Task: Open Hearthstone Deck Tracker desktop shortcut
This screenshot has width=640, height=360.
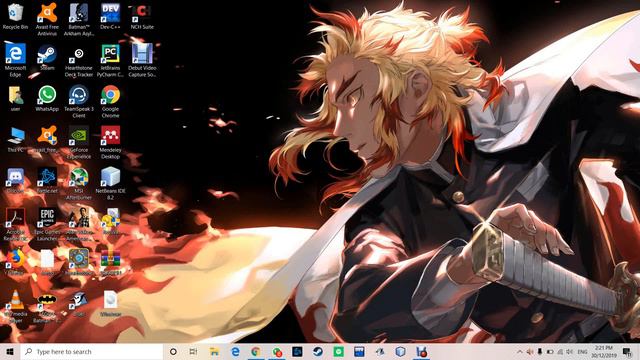Action: coord(78,60)
